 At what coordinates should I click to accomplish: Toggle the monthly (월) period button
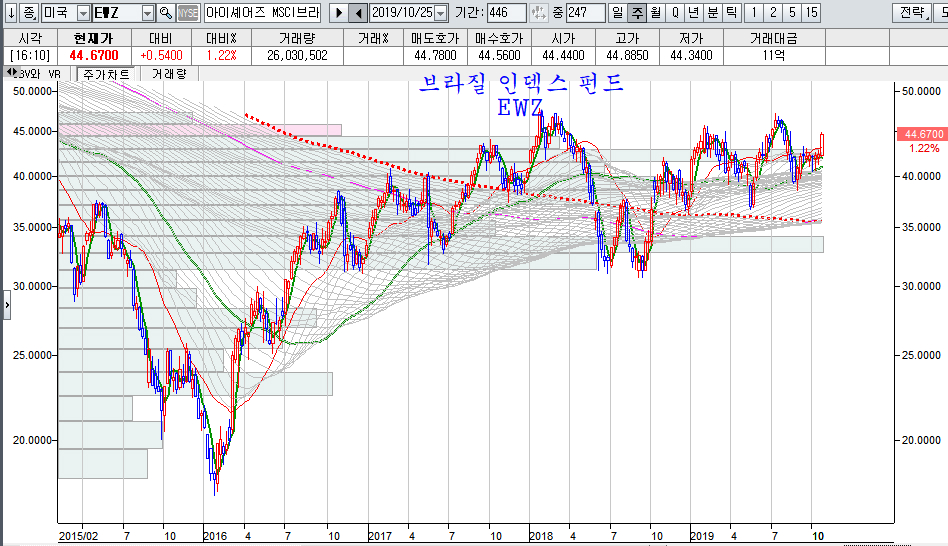click(x=654, y=13)
